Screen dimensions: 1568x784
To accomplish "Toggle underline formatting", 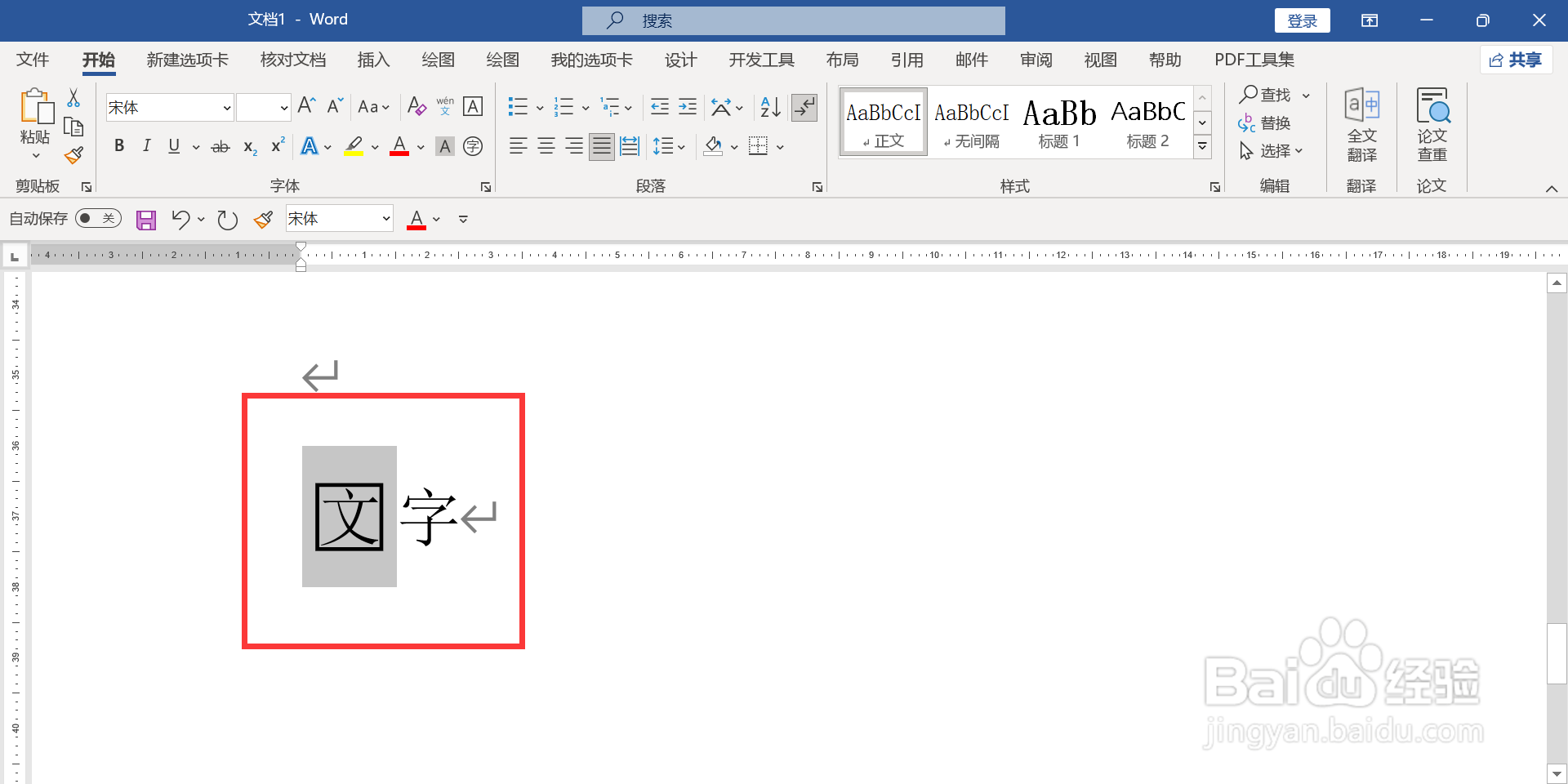I will pyautogui.click(x=174, y=146).
